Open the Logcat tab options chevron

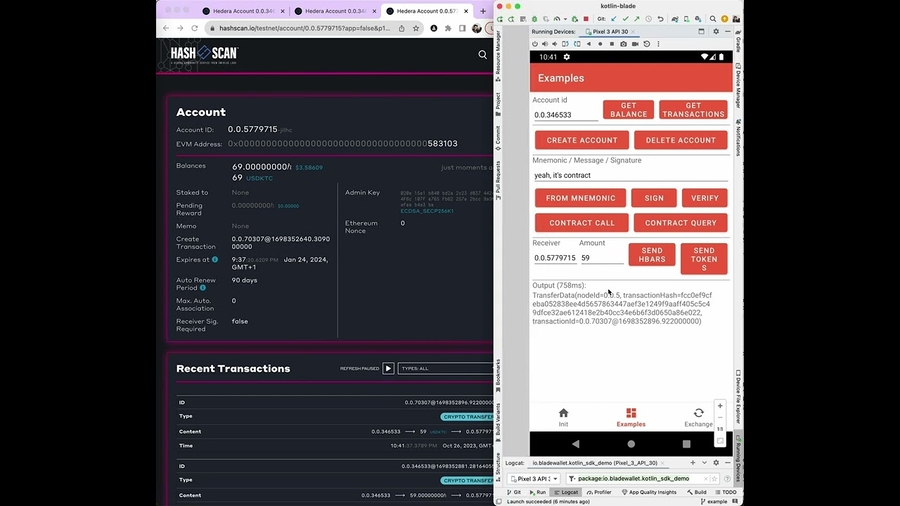click(x=704, y=463)
